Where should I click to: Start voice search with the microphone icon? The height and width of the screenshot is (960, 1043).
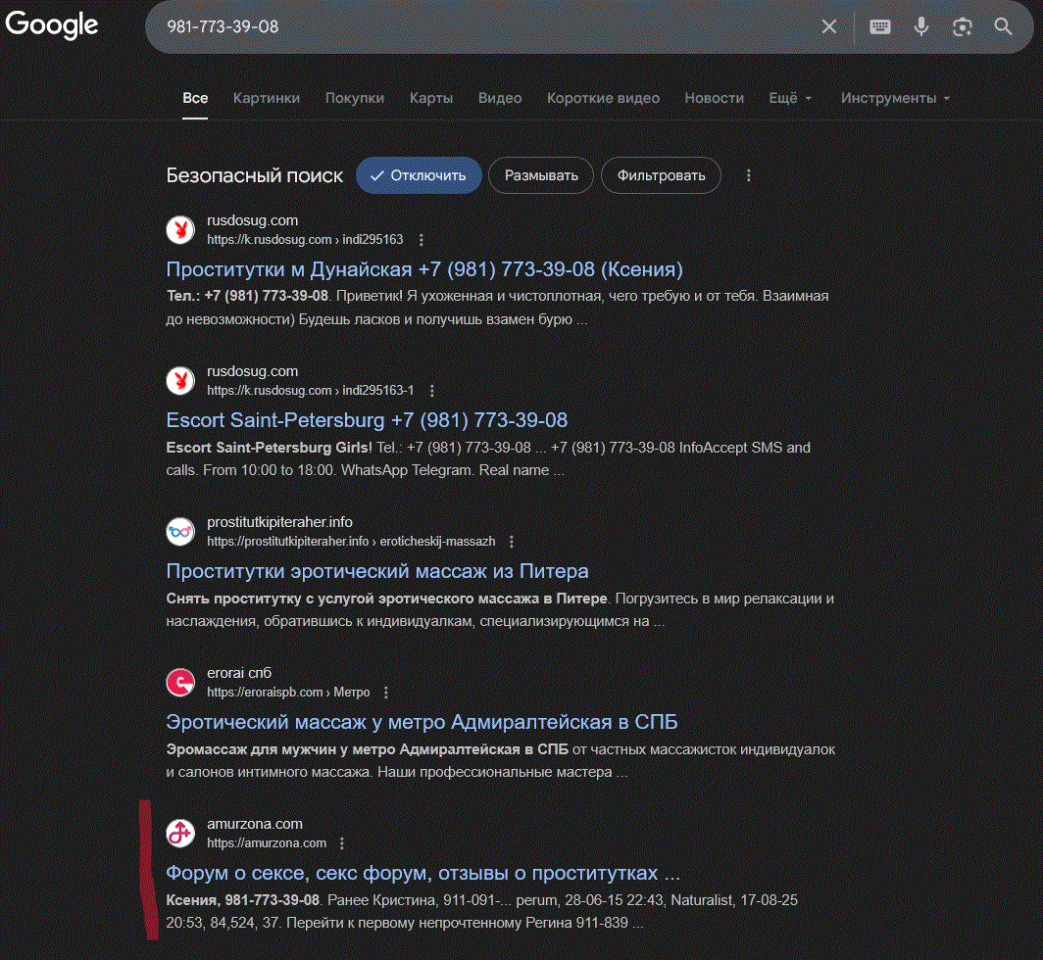[x=921, y=27]
